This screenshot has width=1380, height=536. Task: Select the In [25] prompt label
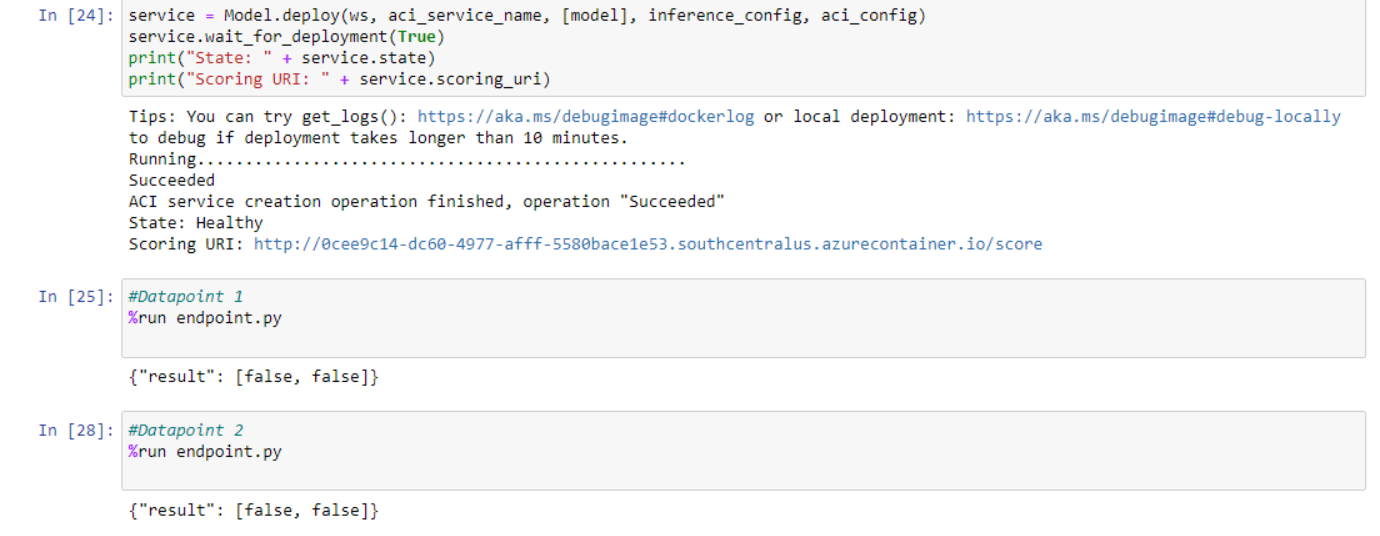click(75, 296)
